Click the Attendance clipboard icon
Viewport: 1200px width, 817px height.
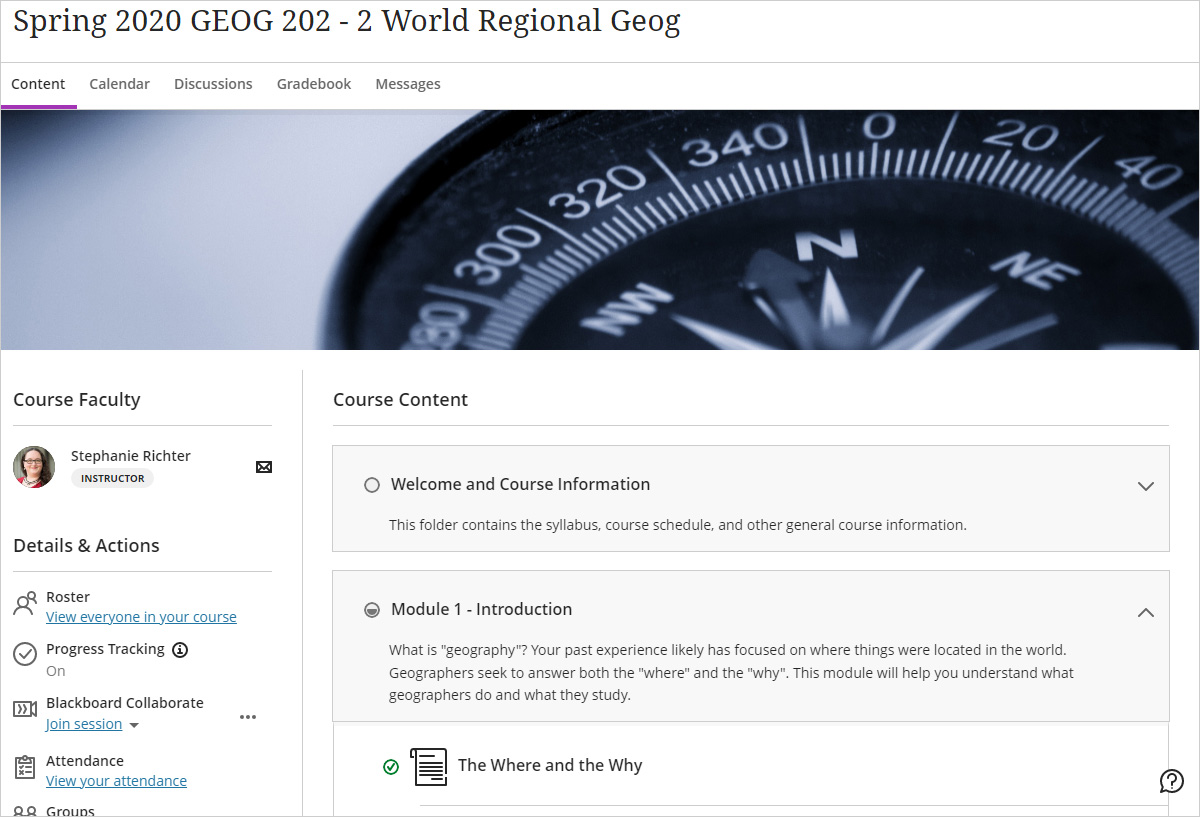tap(25, 768)
